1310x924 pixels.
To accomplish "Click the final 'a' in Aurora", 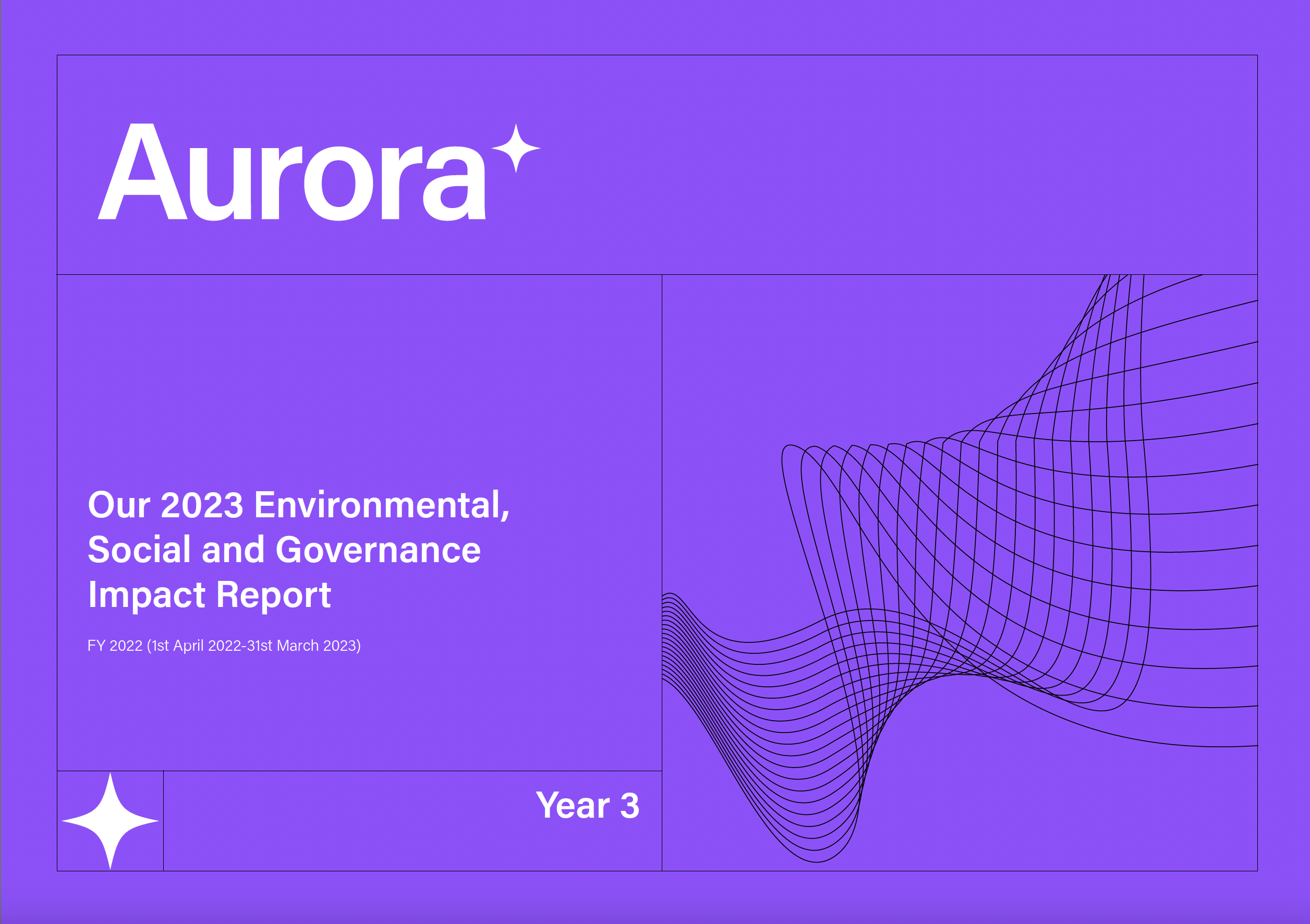I will (454, 184).
